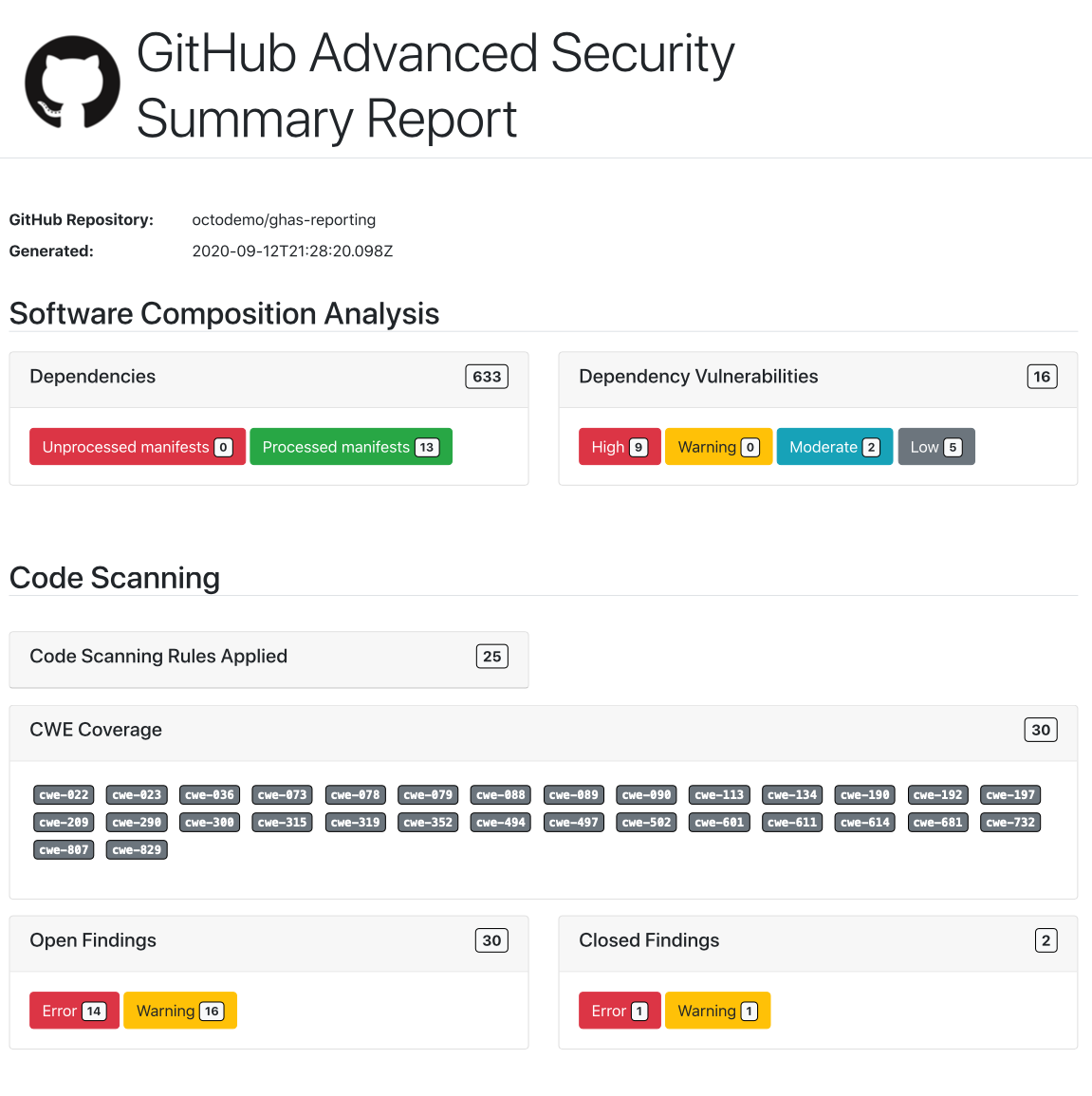Click the cwe-192 tag
Viewport: 1092px width, 1096px height.
938,795
